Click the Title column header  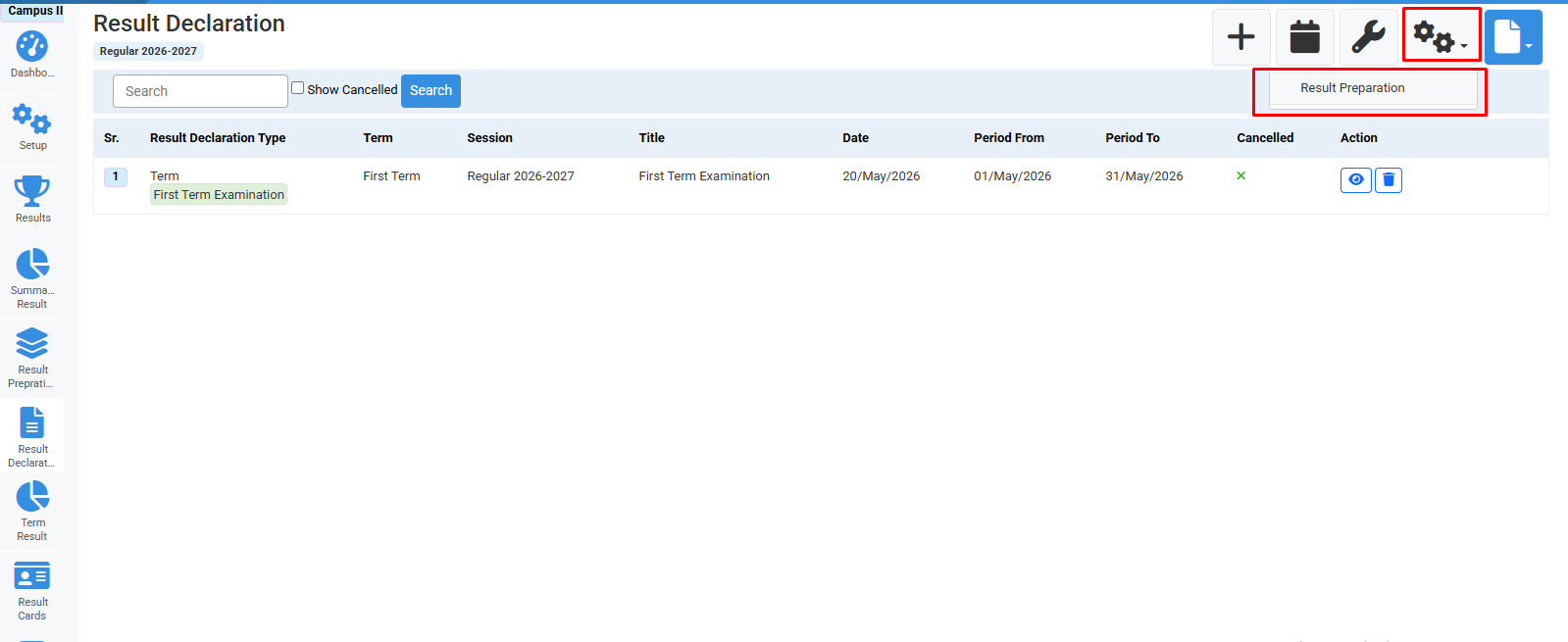[652, 138]
